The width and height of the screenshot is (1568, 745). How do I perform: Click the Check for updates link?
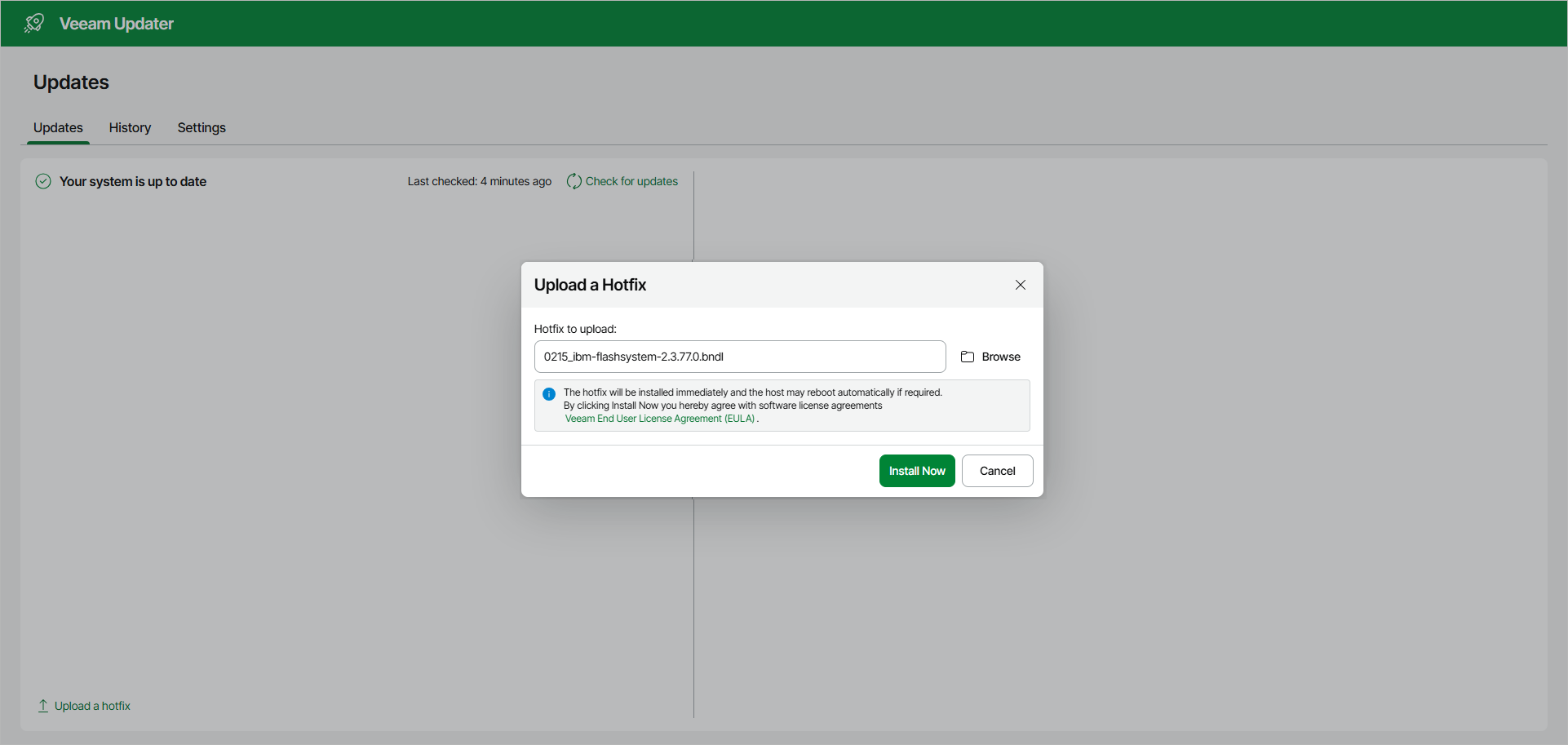tap(631, 181)
